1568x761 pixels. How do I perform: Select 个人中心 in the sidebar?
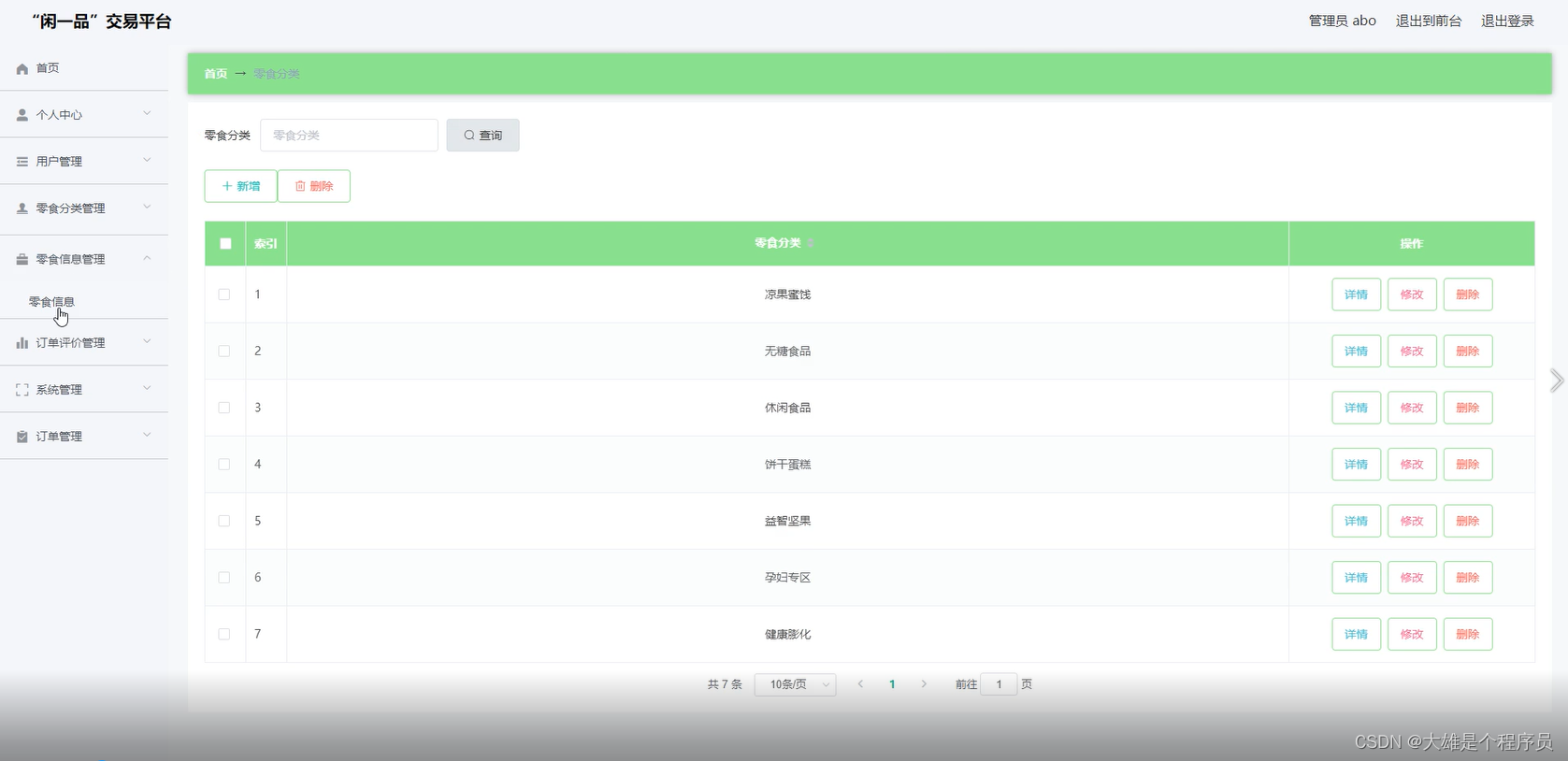pos(59,115)
